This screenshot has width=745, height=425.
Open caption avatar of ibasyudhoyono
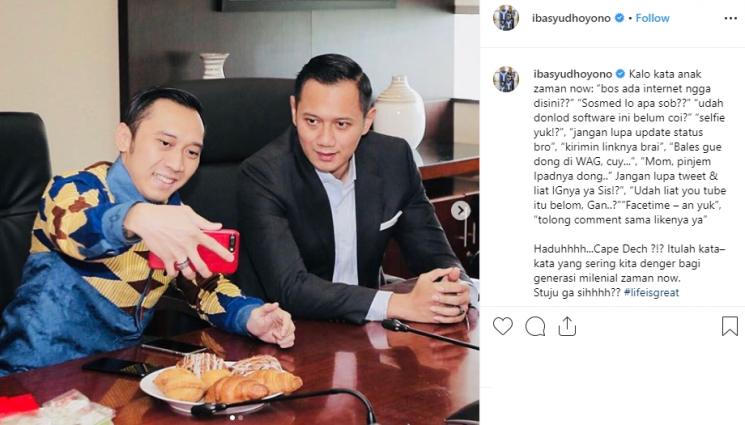(506, 79)
